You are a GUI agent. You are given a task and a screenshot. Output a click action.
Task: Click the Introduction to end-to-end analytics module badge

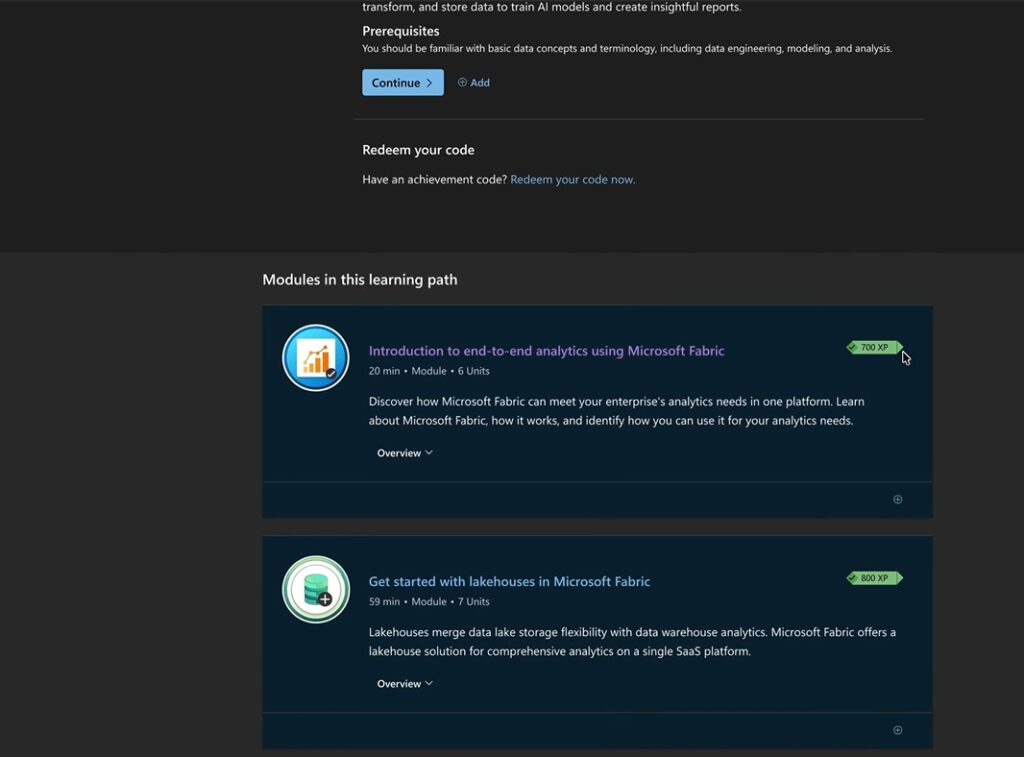pos(316,358)
